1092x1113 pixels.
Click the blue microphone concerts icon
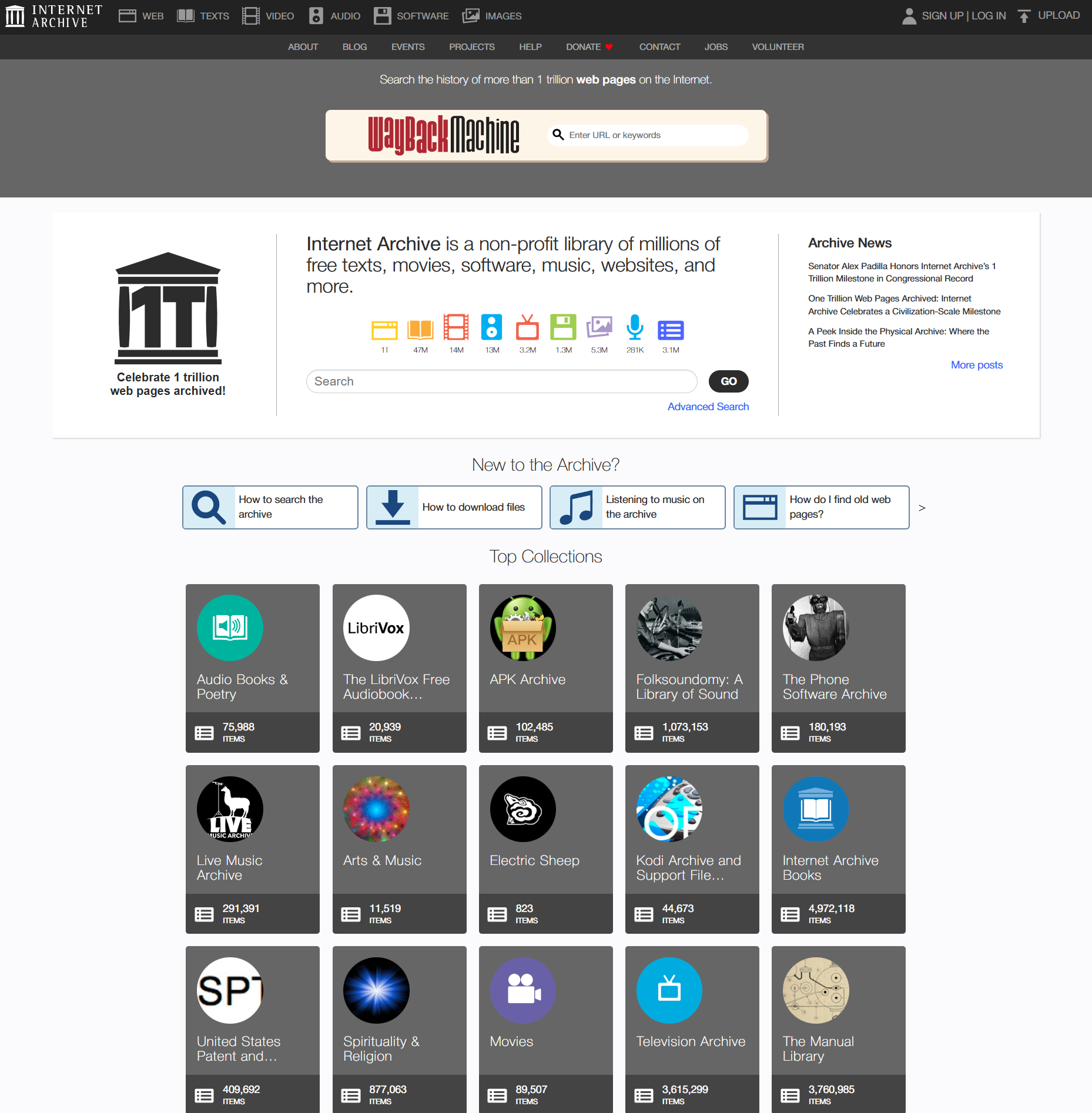point(635,327)
